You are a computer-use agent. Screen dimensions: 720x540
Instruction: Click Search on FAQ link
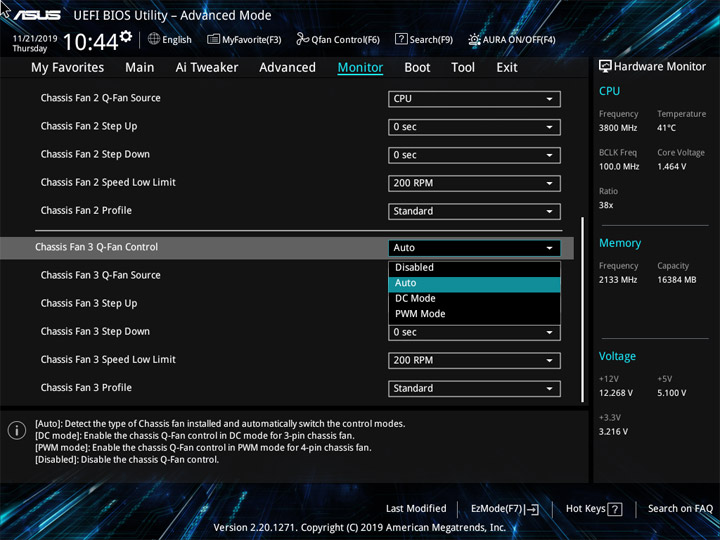point(680,509)
